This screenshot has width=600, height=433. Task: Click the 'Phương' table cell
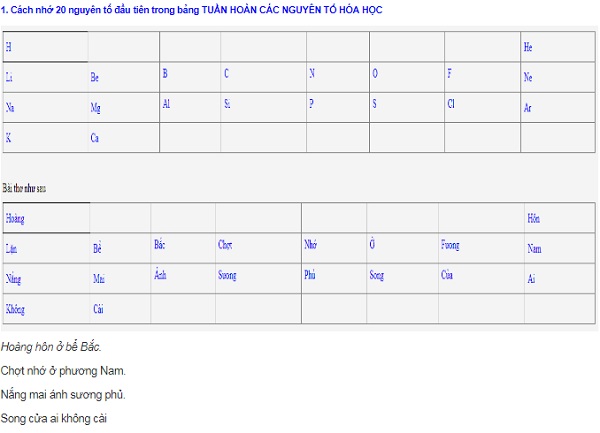(x=450, y=244)
